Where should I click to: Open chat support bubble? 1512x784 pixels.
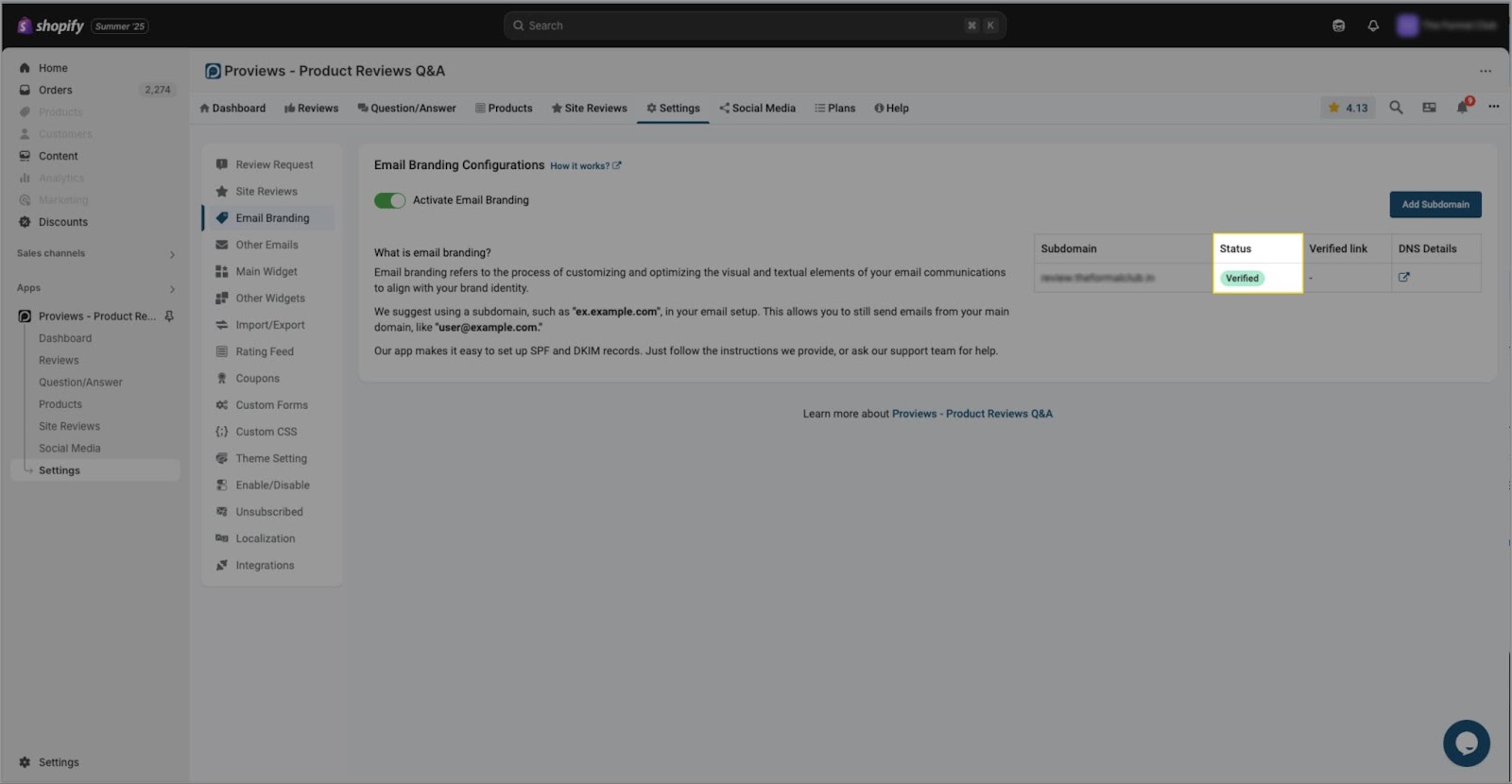1466,743
